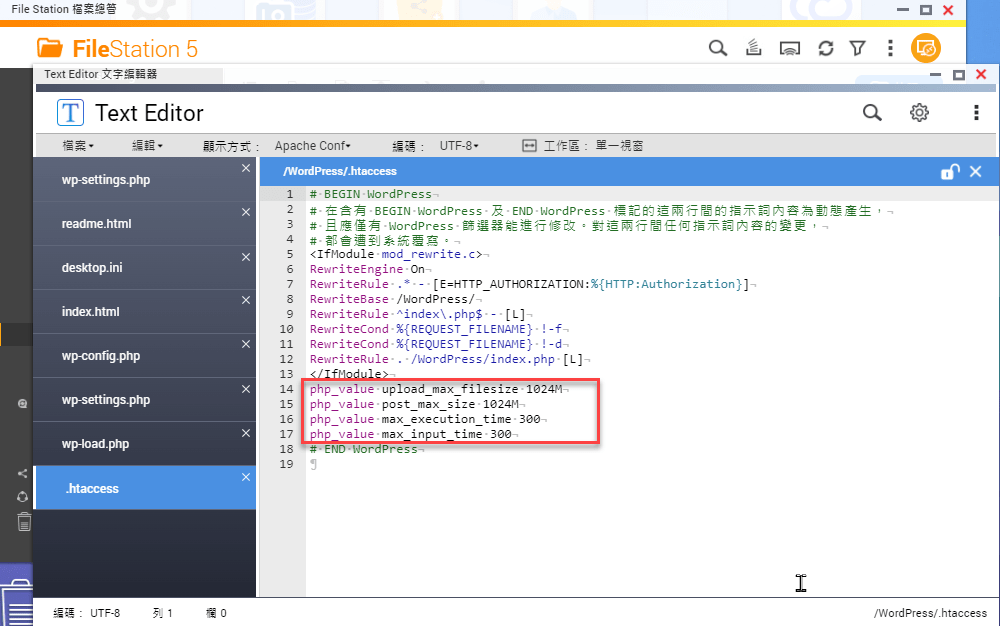Expand the UTF-8 encoding dropdown
1000x626 pixels.
459,146
